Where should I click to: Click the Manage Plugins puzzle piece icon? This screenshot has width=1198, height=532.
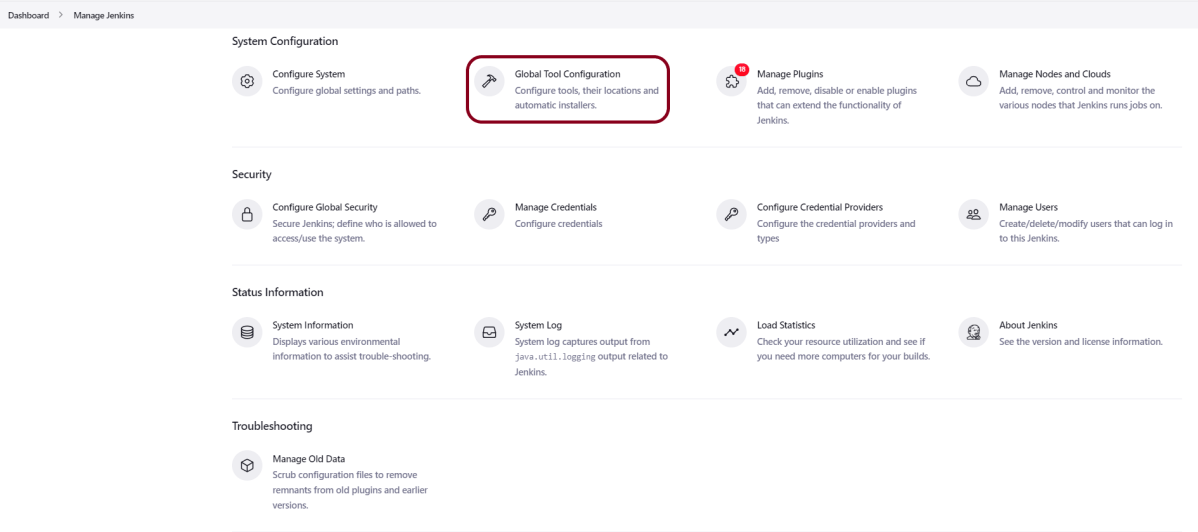tap(731, 83)
